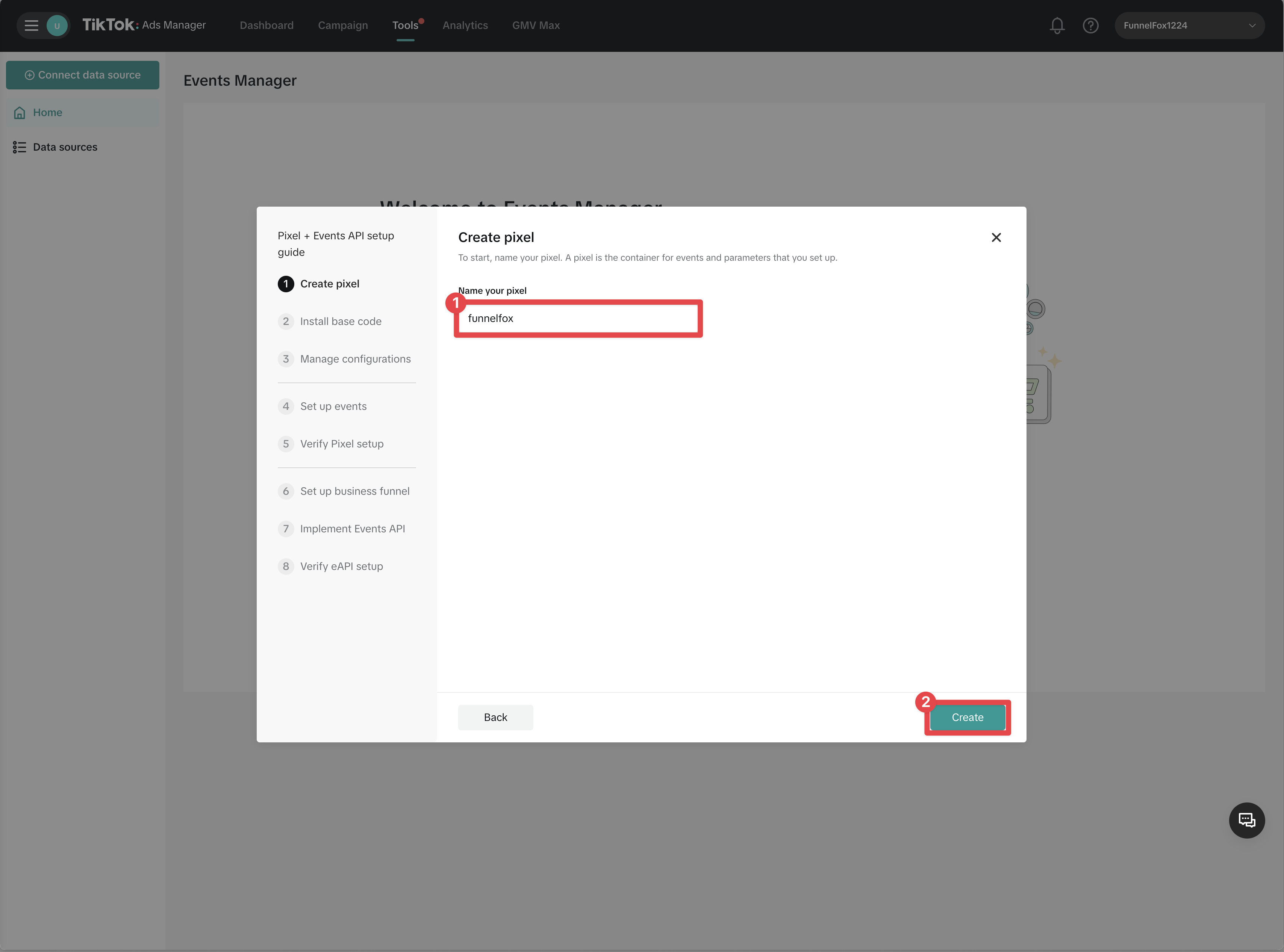Open the help question mark icon
The height and width of the screenshot is (952, 1284).
[1090, 25]
